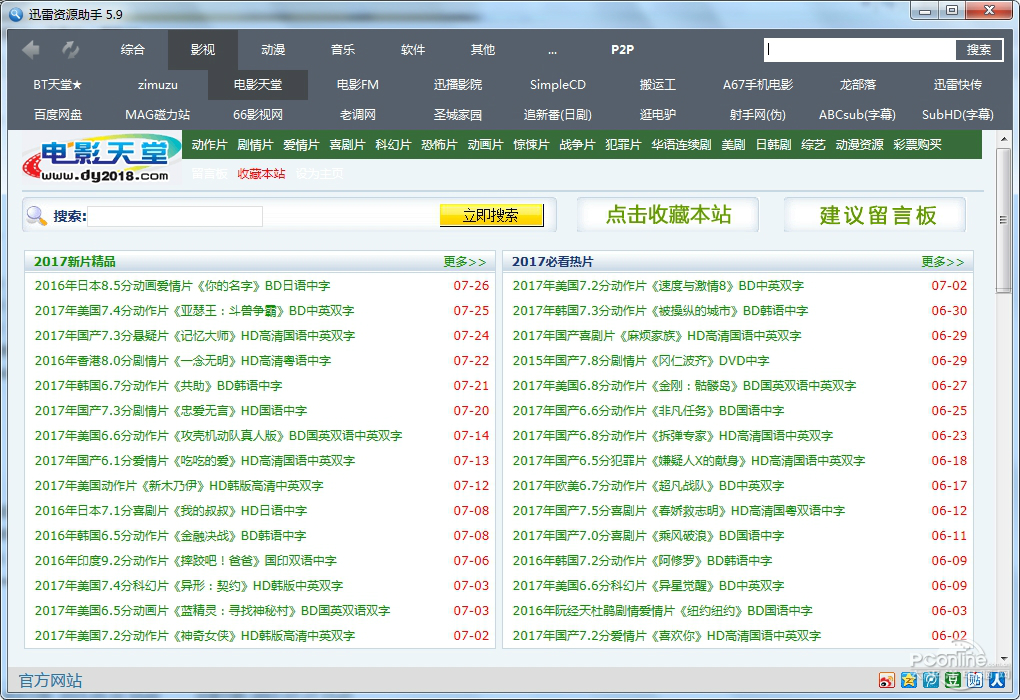The width and height of the screenshot is (1020, 700).
Task: Click the QQ Zone star icon
Action: coord(908,681)
